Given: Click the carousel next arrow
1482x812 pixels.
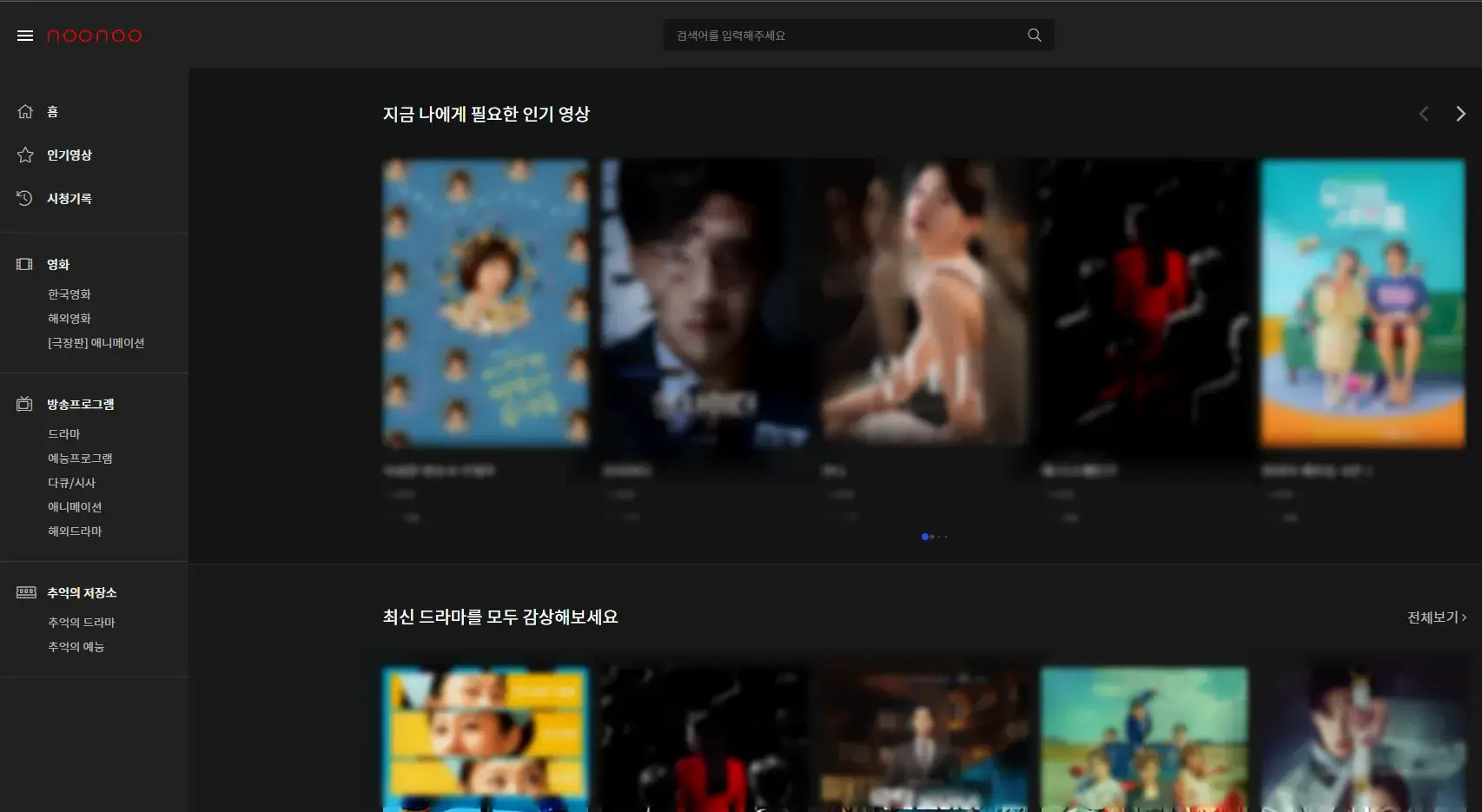Looking at the screenshot, I should [x=1460, y=114].
